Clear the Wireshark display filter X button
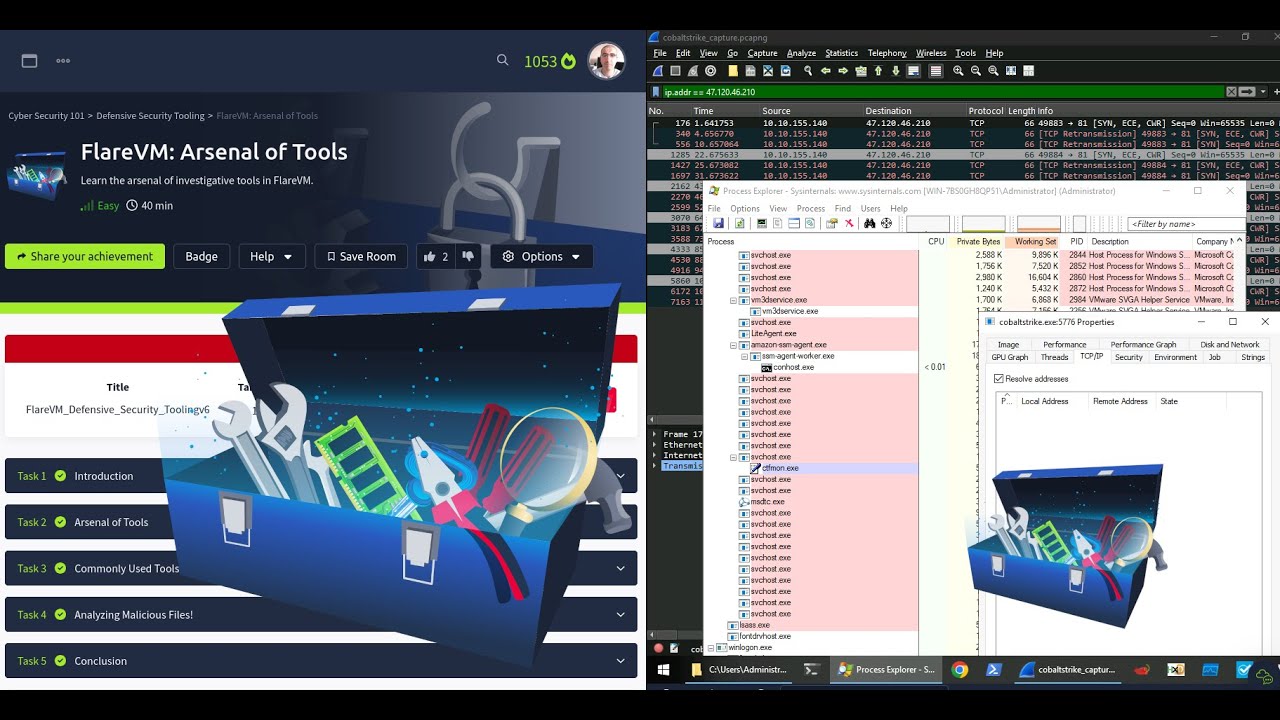 [1229, 91]
